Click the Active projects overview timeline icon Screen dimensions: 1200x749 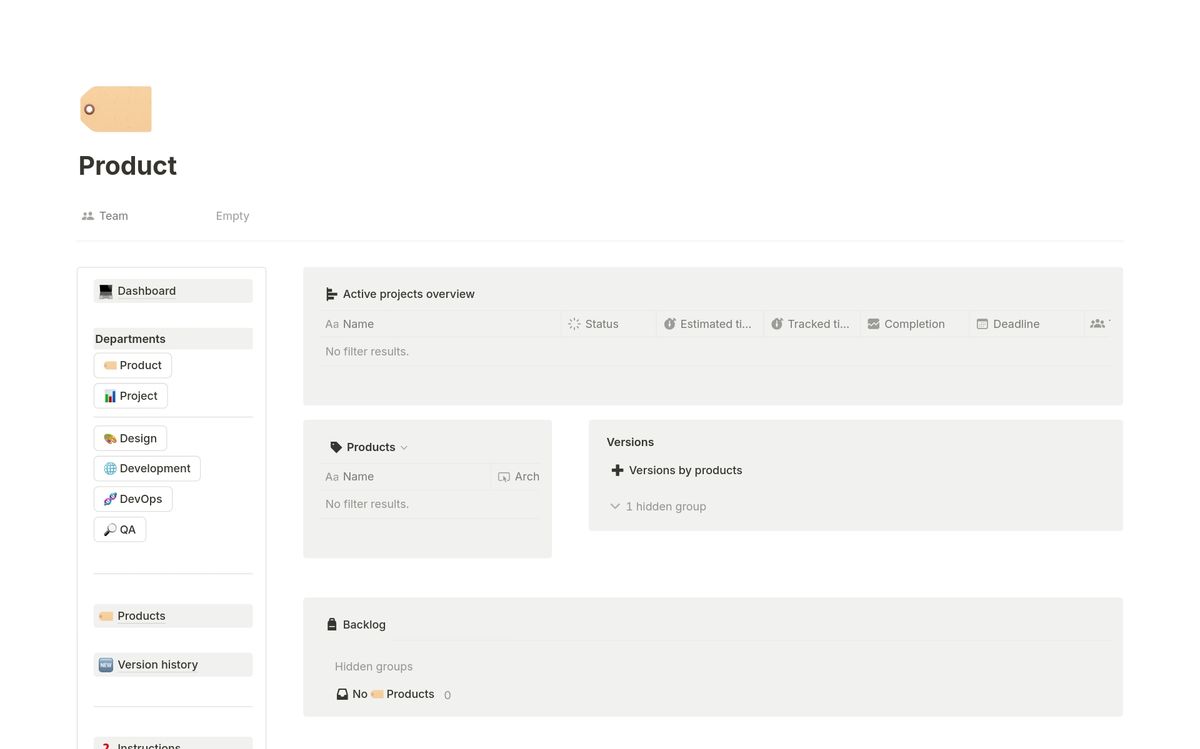332,294
